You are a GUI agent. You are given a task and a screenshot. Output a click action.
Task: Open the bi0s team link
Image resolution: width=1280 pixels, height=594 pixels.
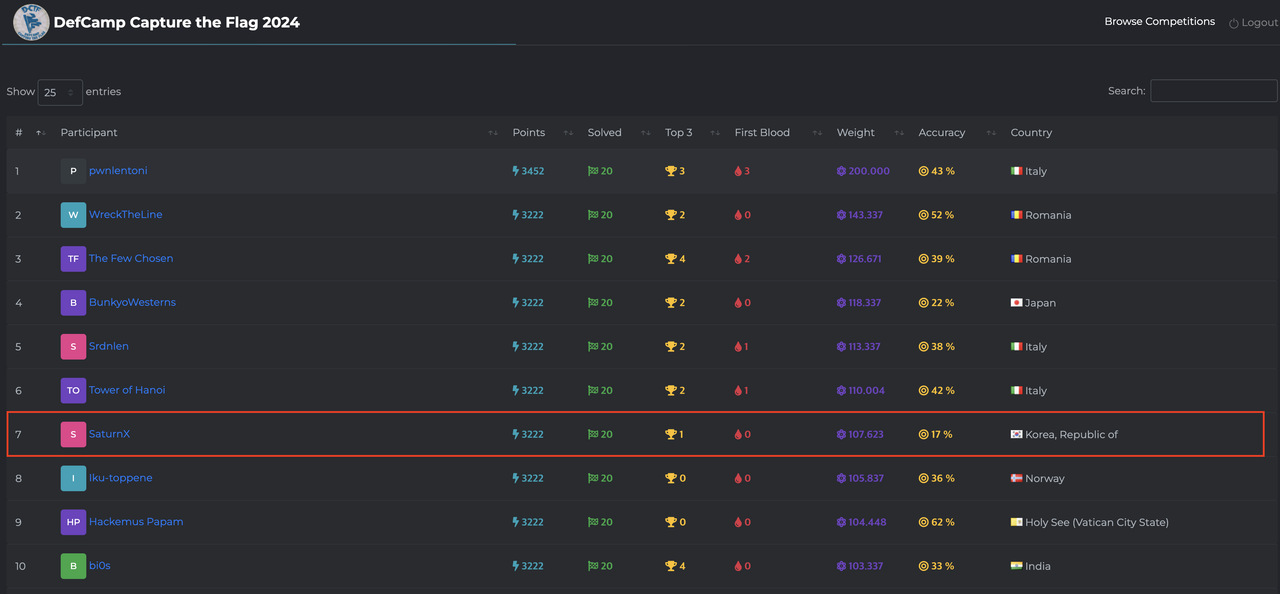click(x=100, y=566)
